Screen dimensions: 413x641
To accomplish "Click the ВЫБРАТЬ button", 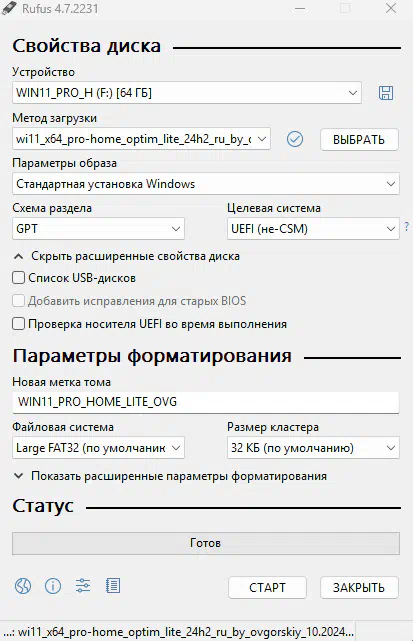I will (359, 140).
